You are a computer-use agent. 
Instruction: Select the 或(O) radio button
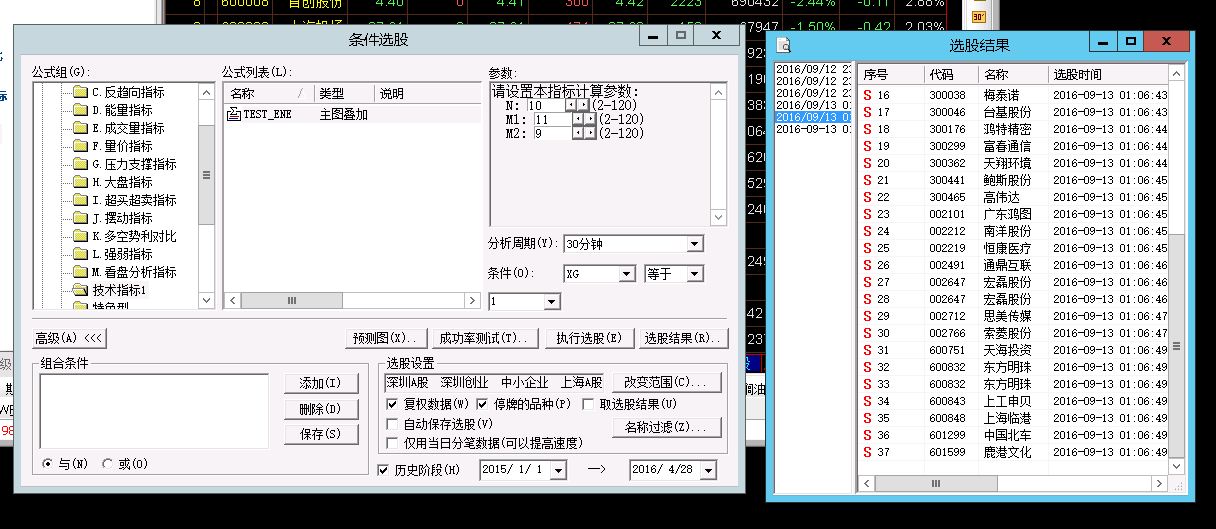pos(107,463)
